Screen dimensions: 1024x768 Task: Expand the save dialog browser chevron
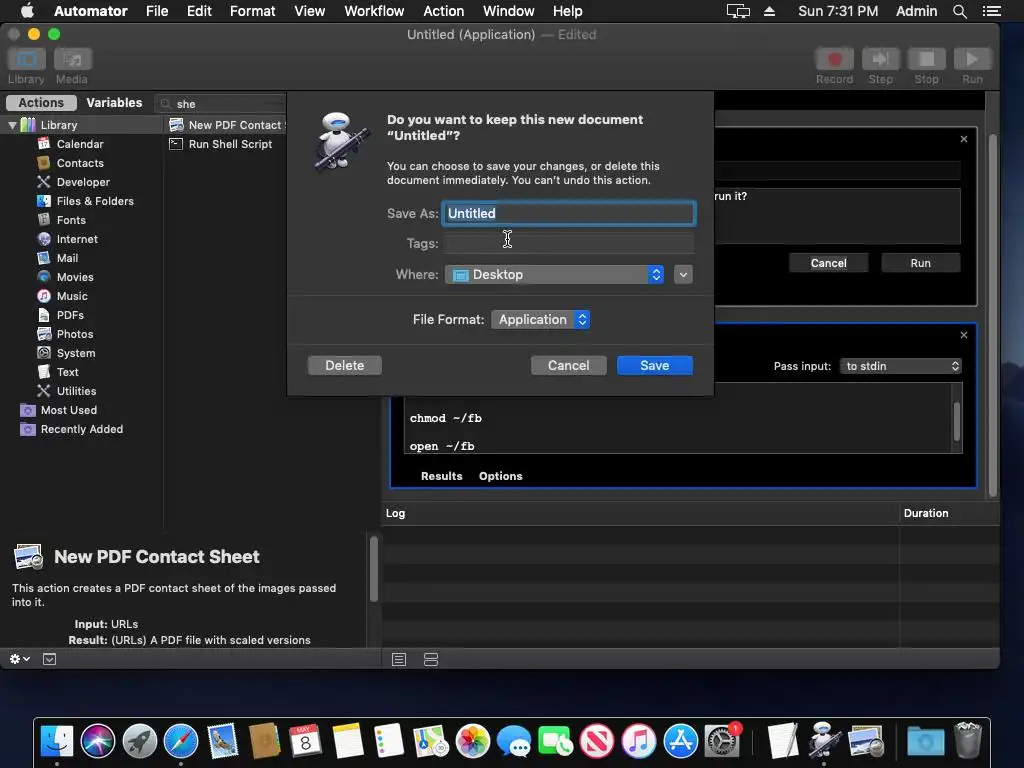coord(683,274)
